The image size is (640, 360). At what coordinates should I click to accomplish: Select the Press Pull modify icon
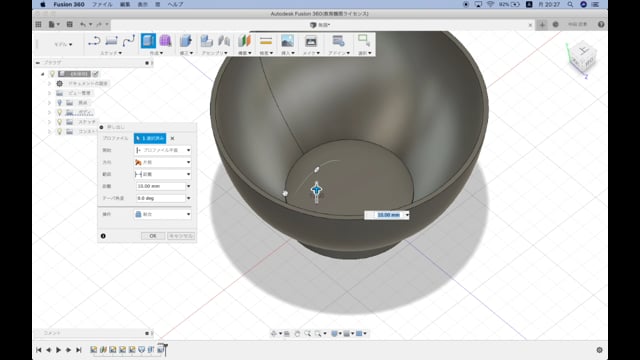coord(186,41)
